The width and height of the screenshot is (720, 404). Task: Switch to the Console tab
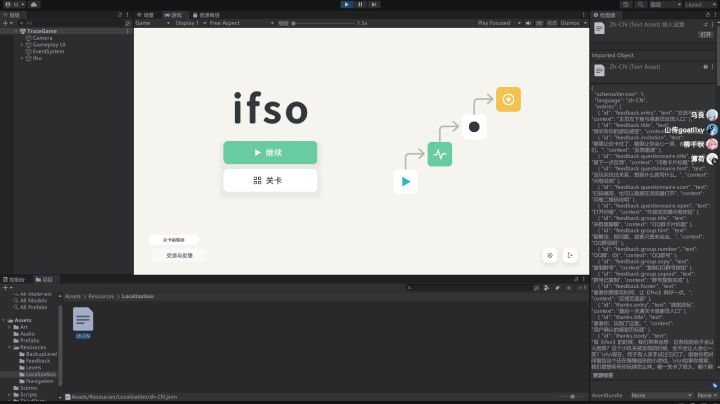14,279
